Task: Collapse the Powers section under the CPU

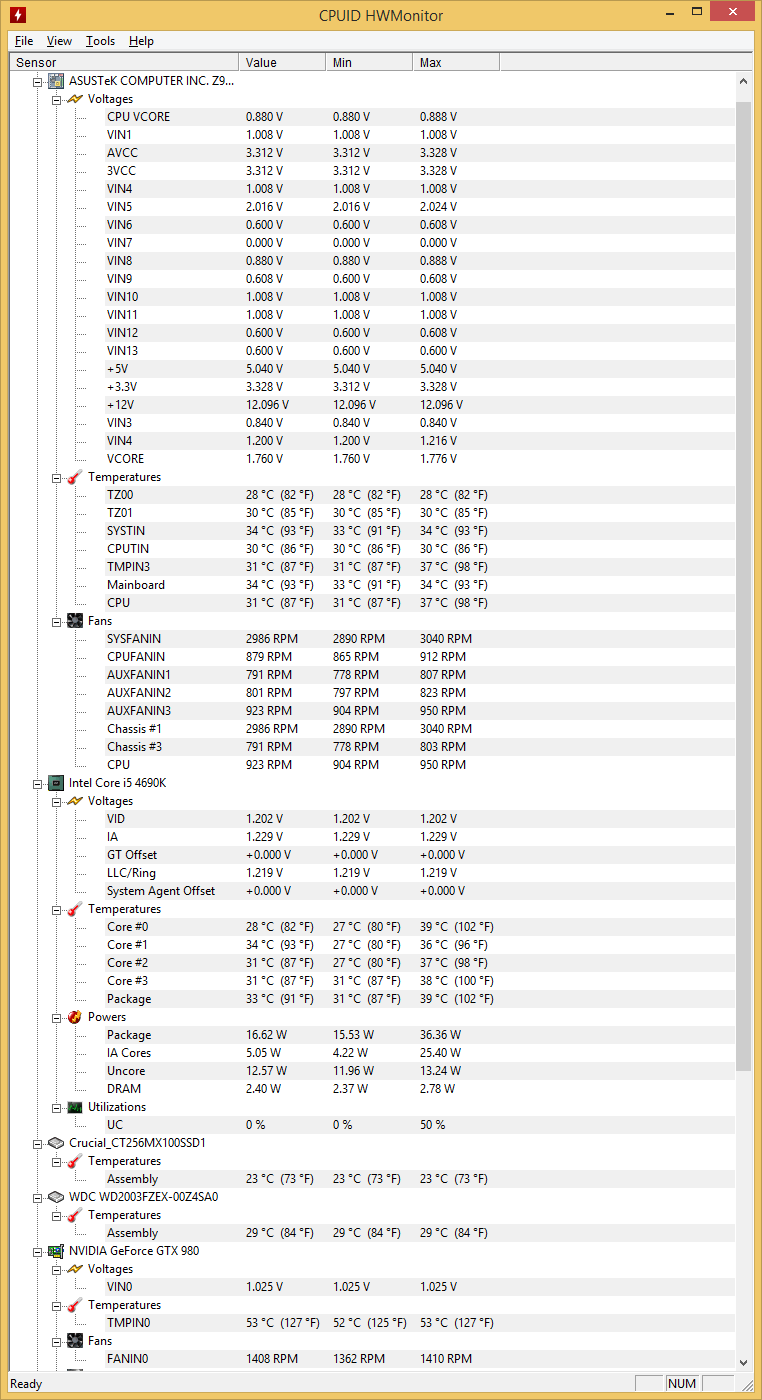Action: (57, 1017)
